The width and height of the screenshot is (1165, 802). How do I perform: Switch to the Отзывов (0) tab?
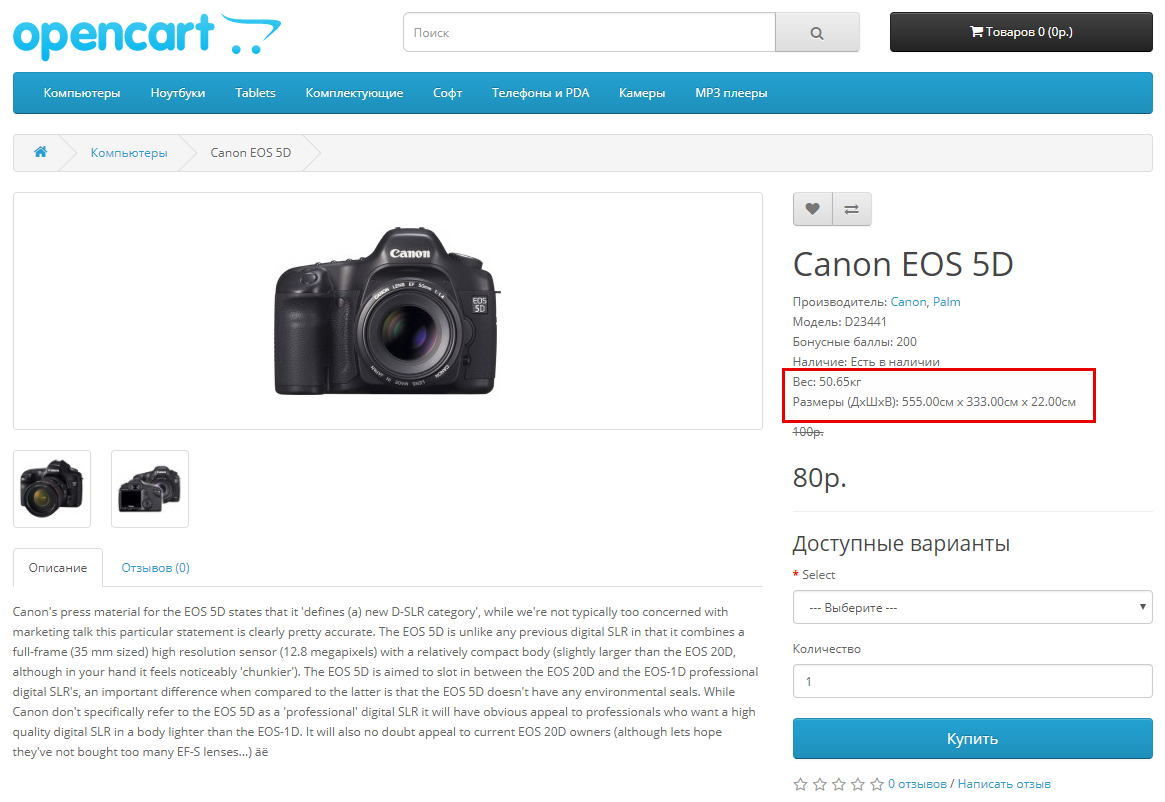(x=156, y=568)
